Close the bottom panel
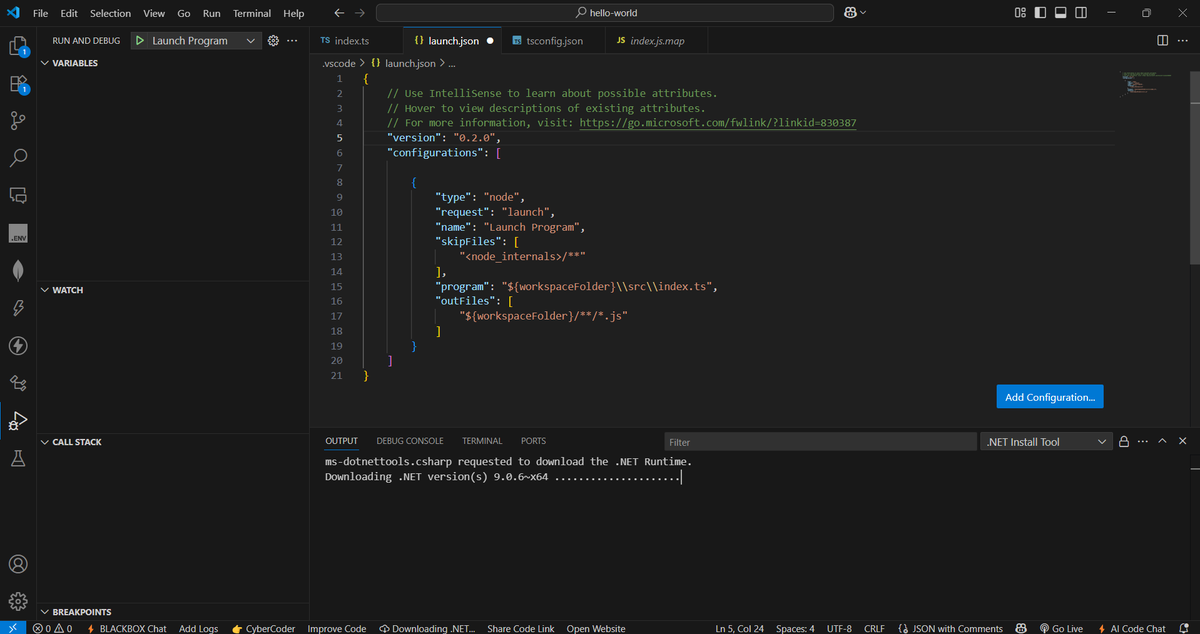Viewport: 1200px width, 634px height. click(x=1182, y=441)
